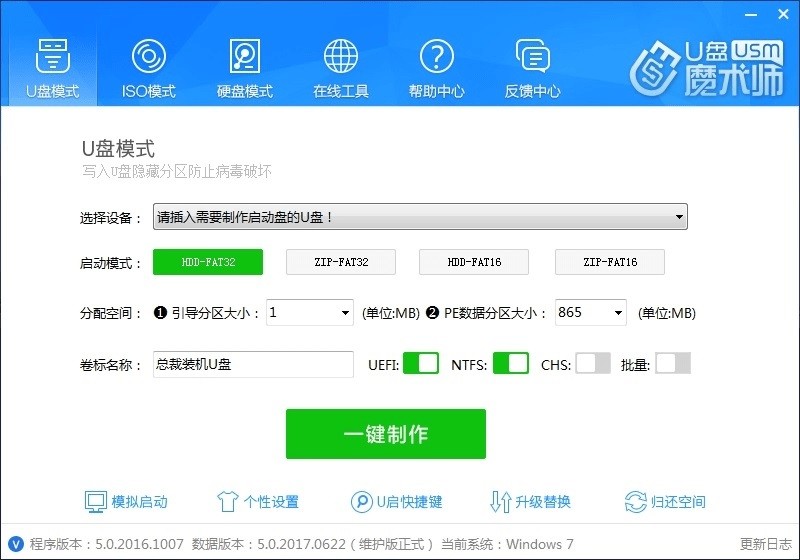The height and width of the screenshot is (560, 800).
Task: Enable the CHS switch
Action: coord(592,364)
